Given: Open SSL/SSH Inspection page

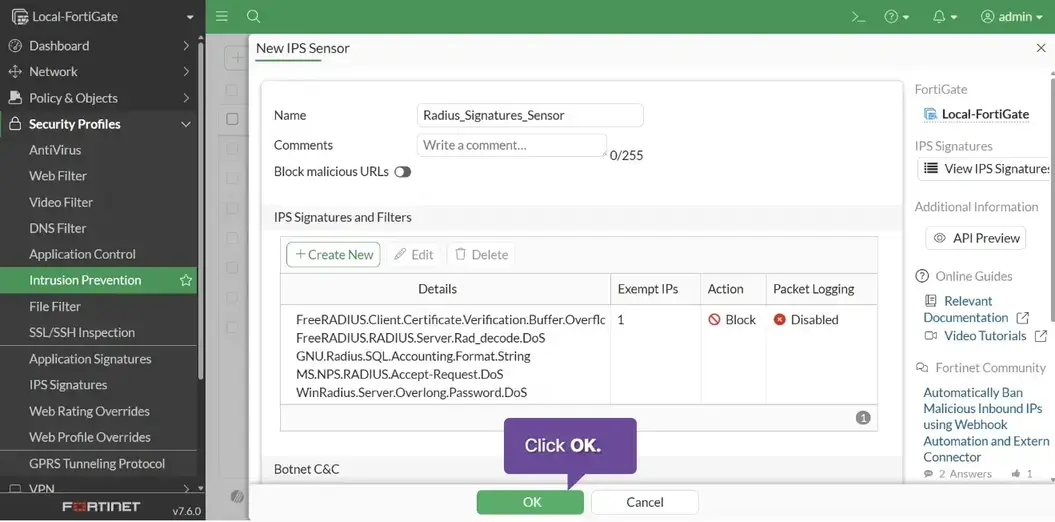Looking at the screenshot, I should tap(82, 332).
